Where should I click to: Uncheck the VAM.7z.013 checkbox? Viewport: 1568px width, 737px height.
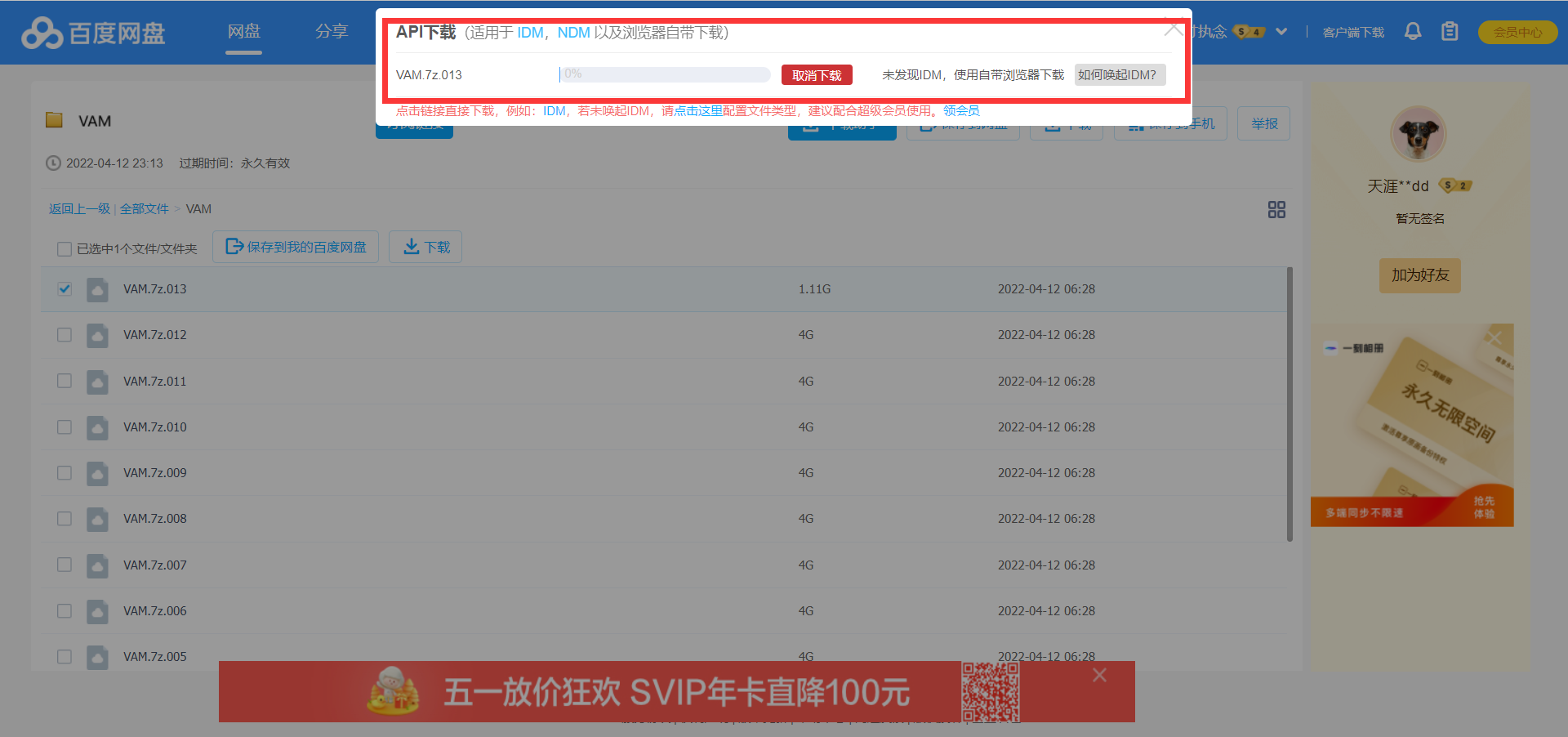click(x=65, y=289)
